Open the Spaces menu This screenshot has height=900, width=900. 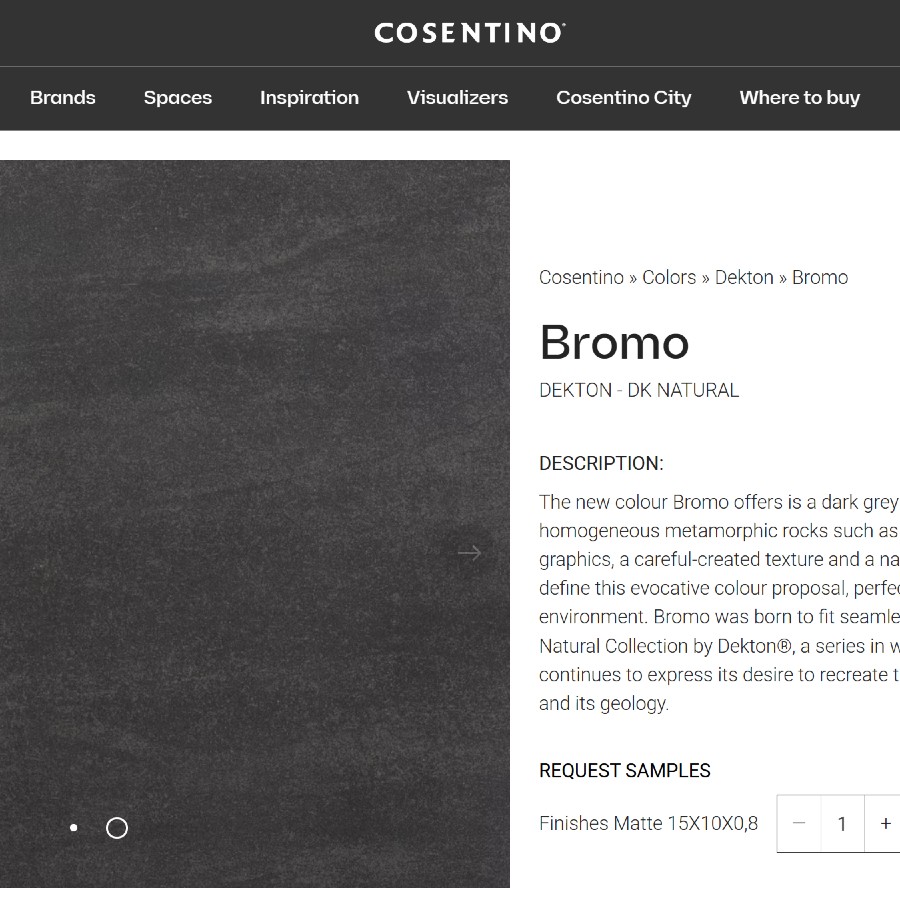click(177, 98)
